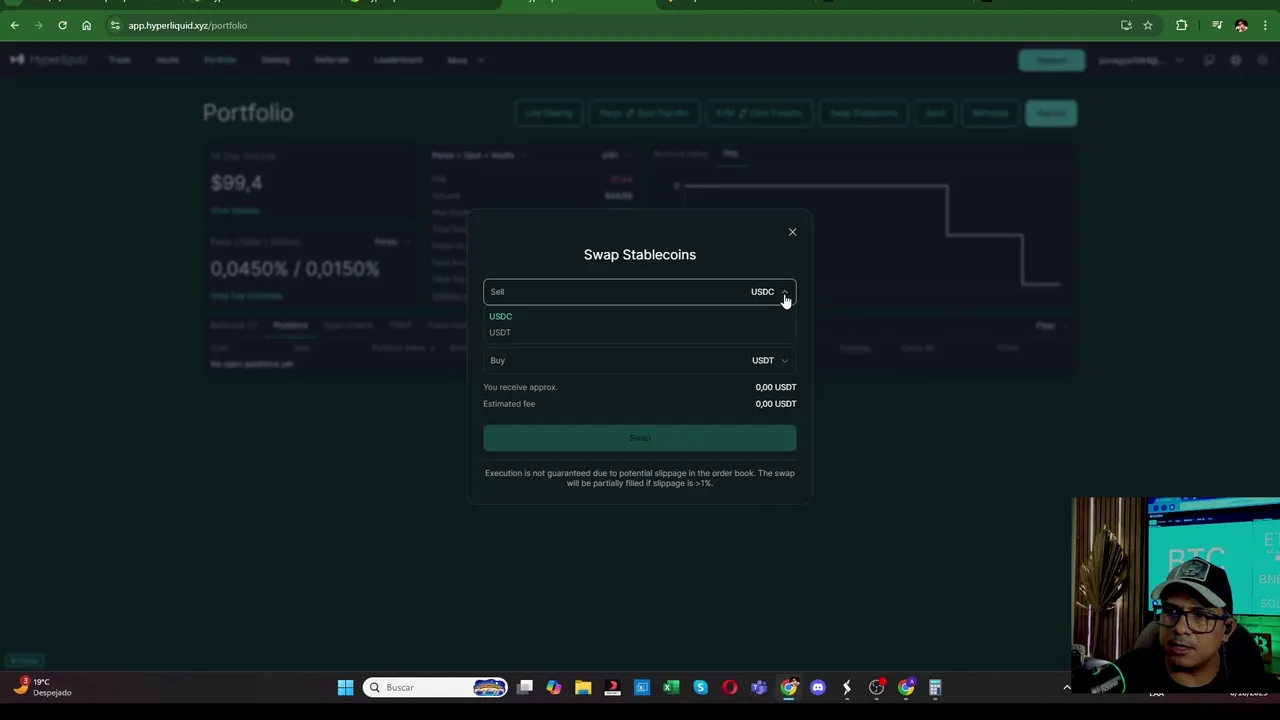Open Task View from the taskbar
This screenshot has height=720, width=1280.
coord(525,688)
